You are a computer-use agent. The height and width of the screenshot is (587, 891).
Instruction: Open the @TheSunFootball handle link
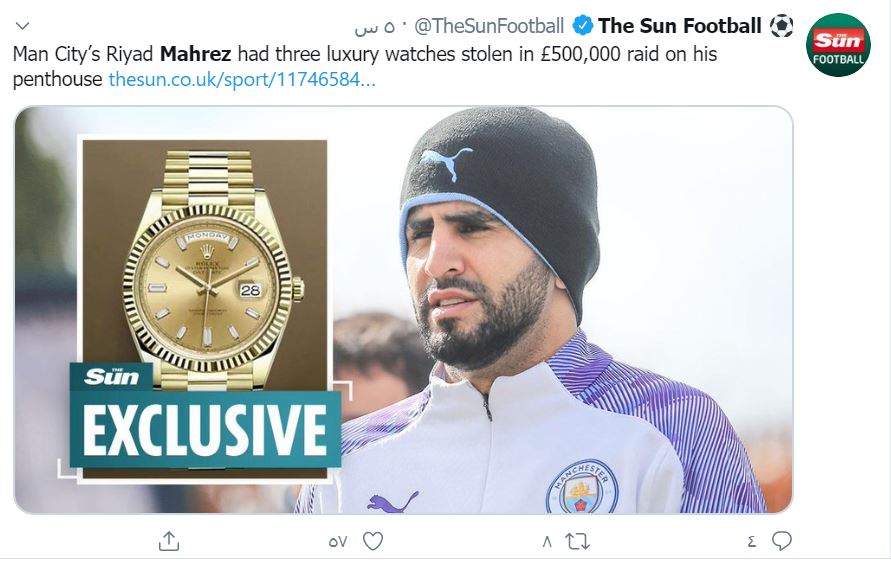(489, 25)
